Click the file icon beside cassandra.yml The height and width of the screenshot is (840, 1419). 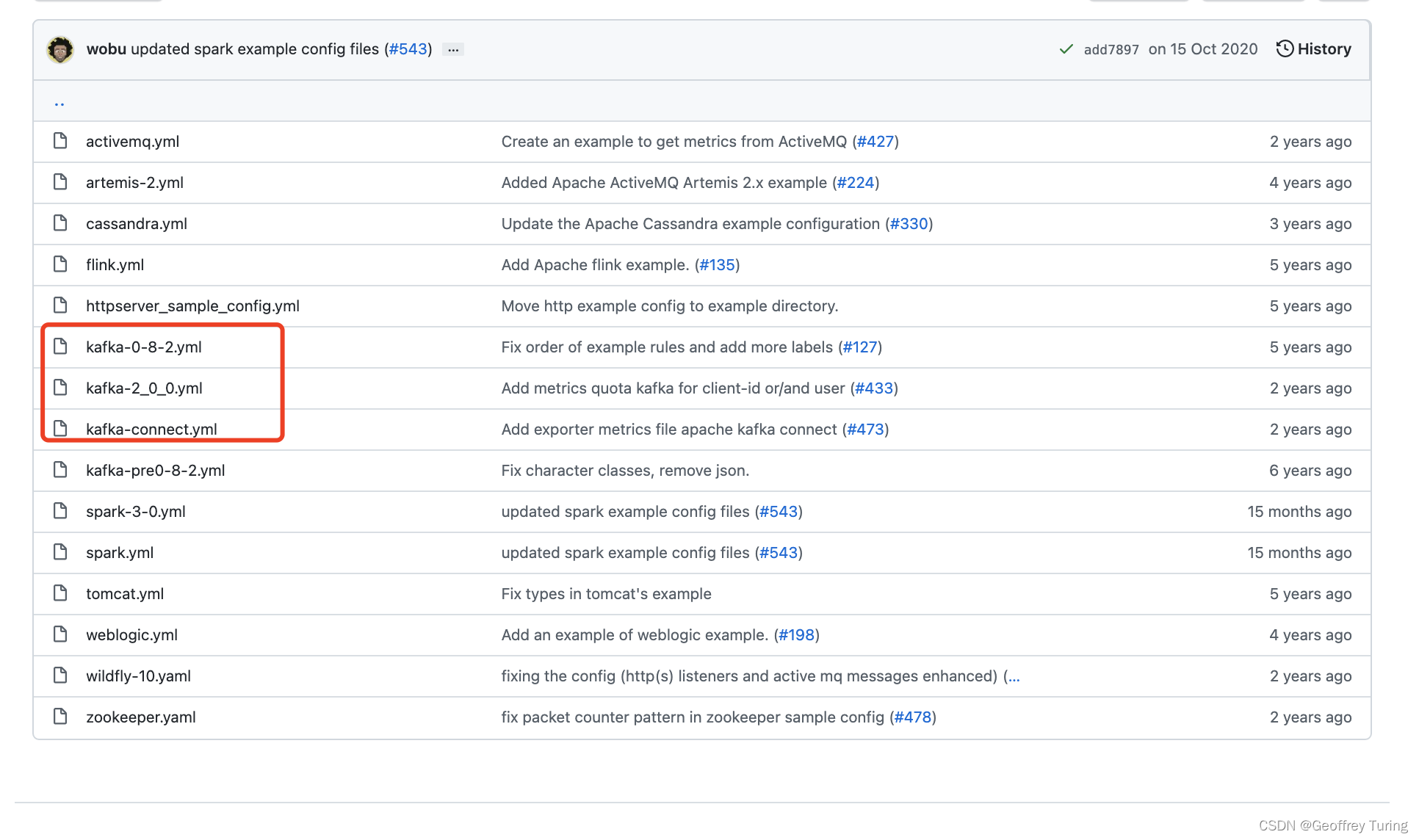(60, 223)
